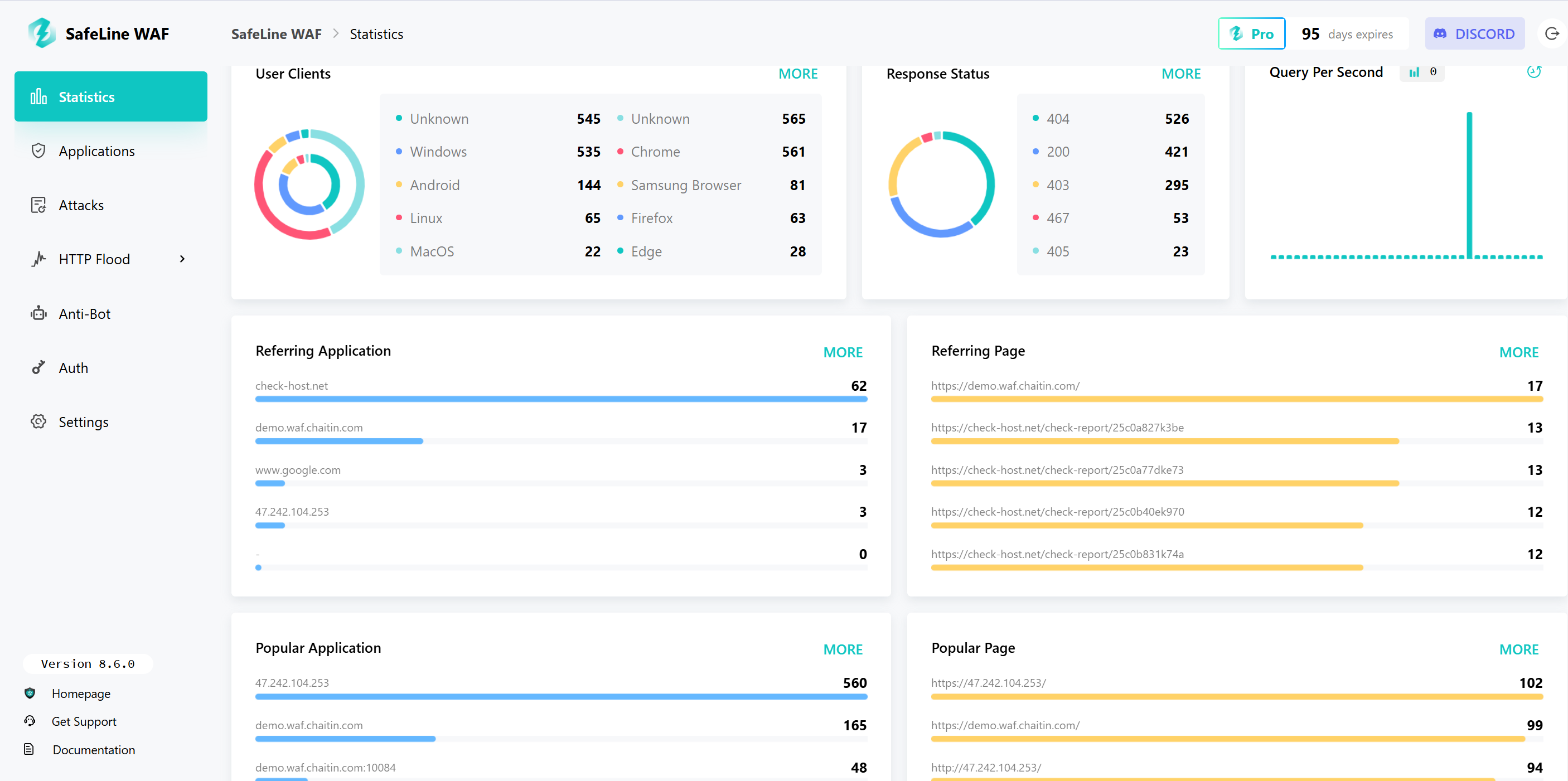Click the HTTP Flood pulse icon
The image size is (1568, 781).
pyautogui.click(x=38, y=259)
